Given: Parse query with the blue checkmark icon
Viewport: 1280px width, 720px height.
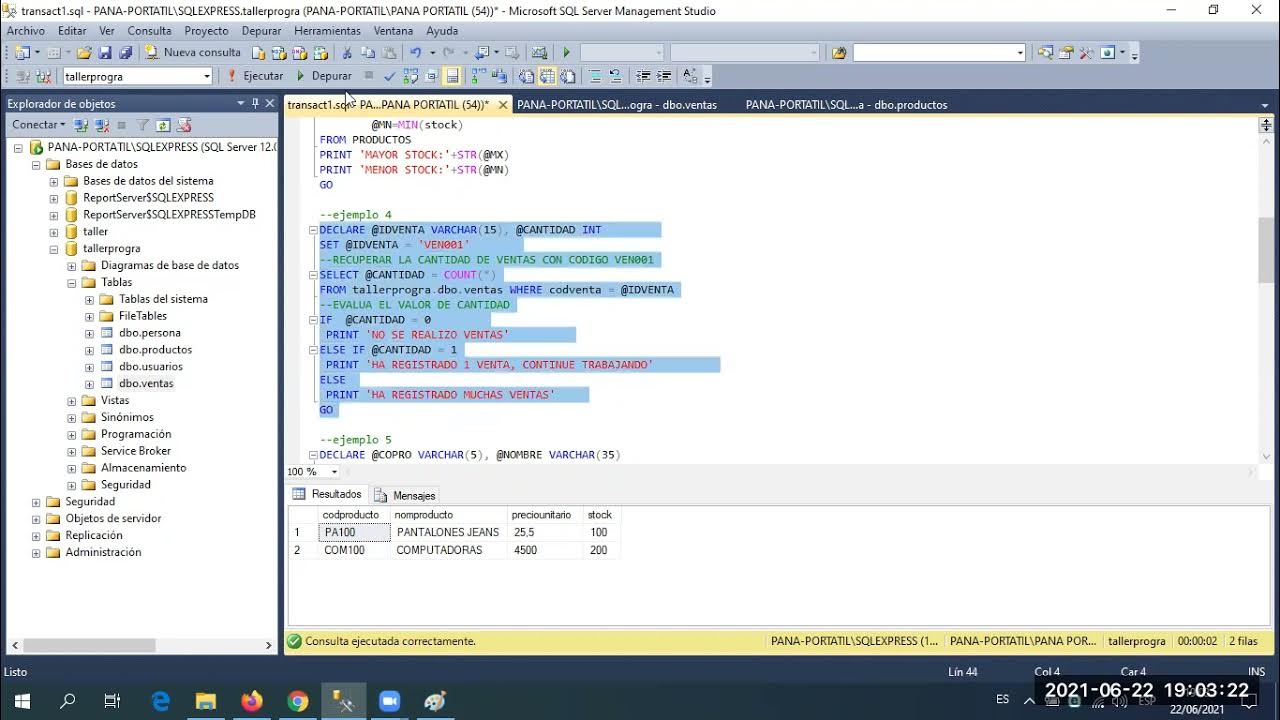Looking at the screenshot, I should pyautogui.click(x=390, y=76).
